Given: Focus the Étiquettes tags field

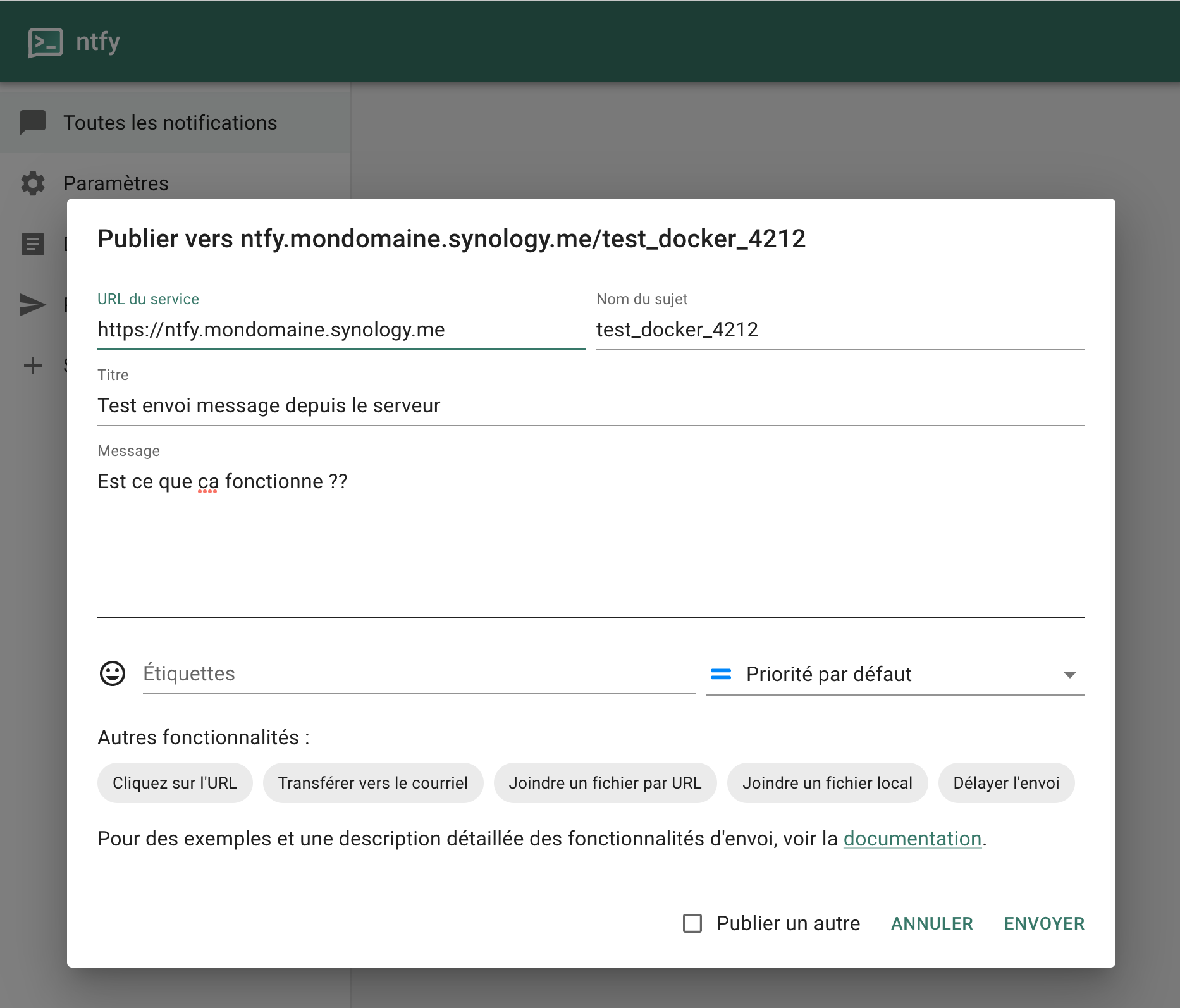Looking at the screenshot, I should [419, 674].
